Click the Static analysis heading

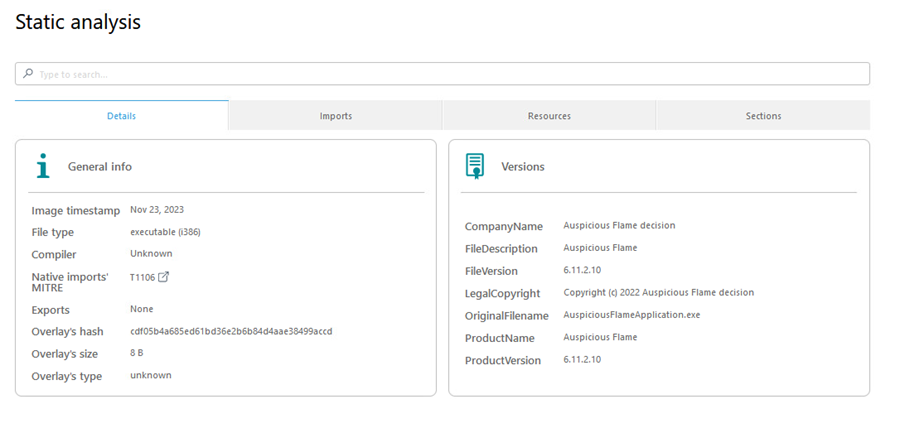78,22
